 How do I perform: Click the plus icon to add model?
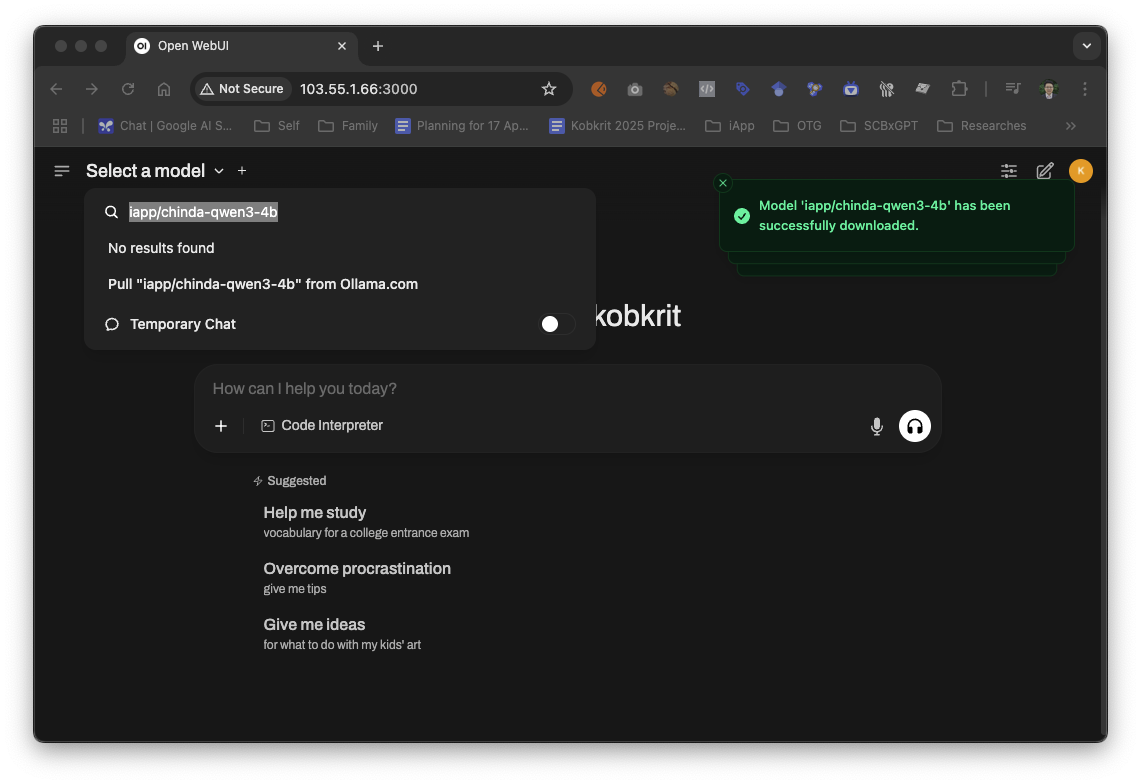point(242,171)
